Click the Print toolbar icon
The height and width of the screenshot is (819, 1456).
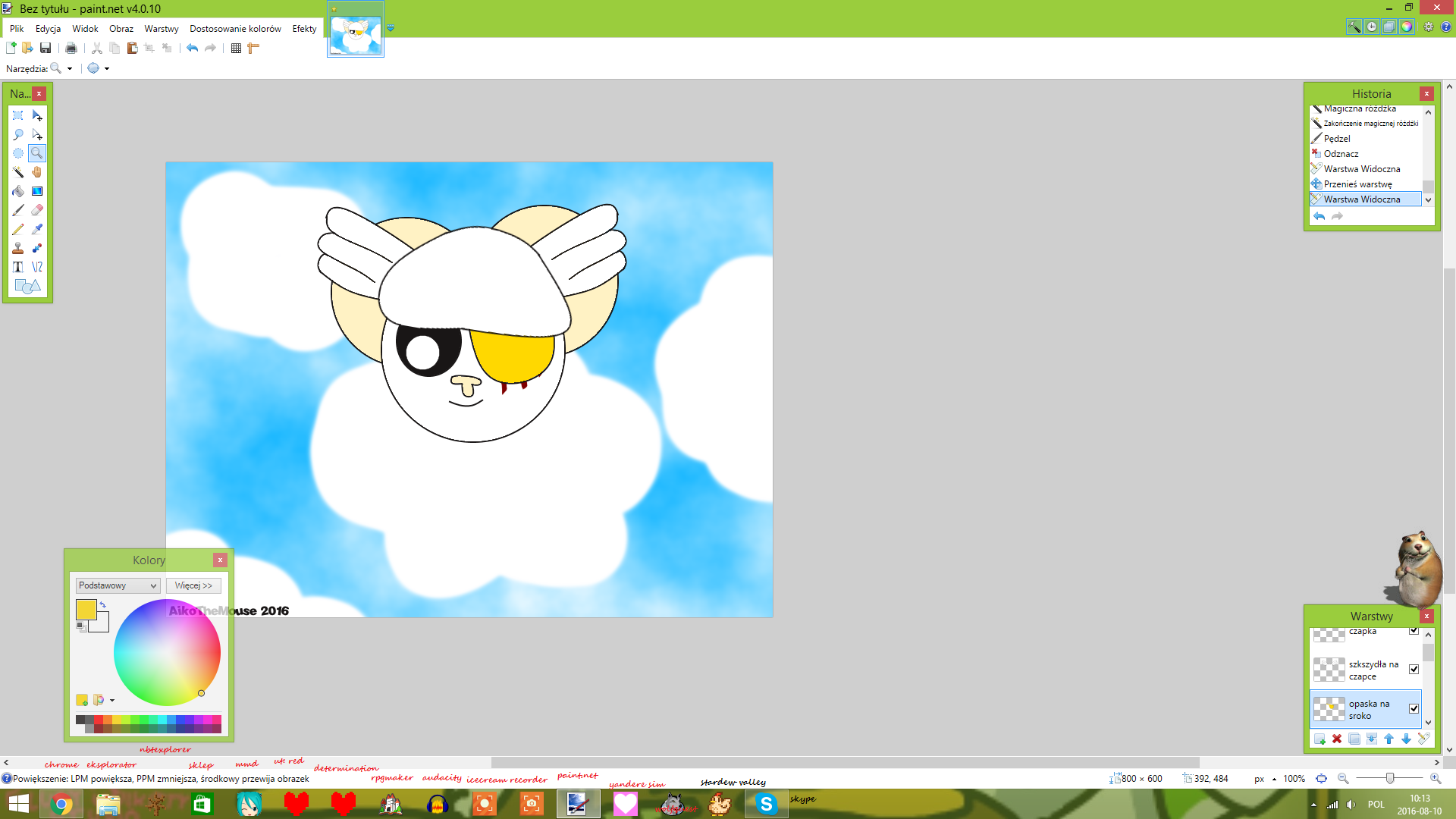tap(71, 48)
